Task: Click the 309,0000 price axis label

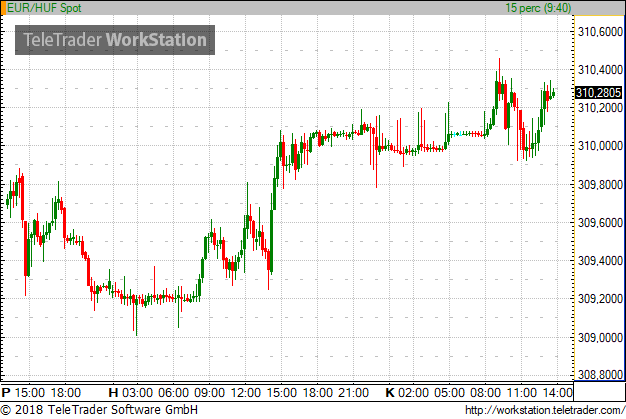Action: point(600,338)
